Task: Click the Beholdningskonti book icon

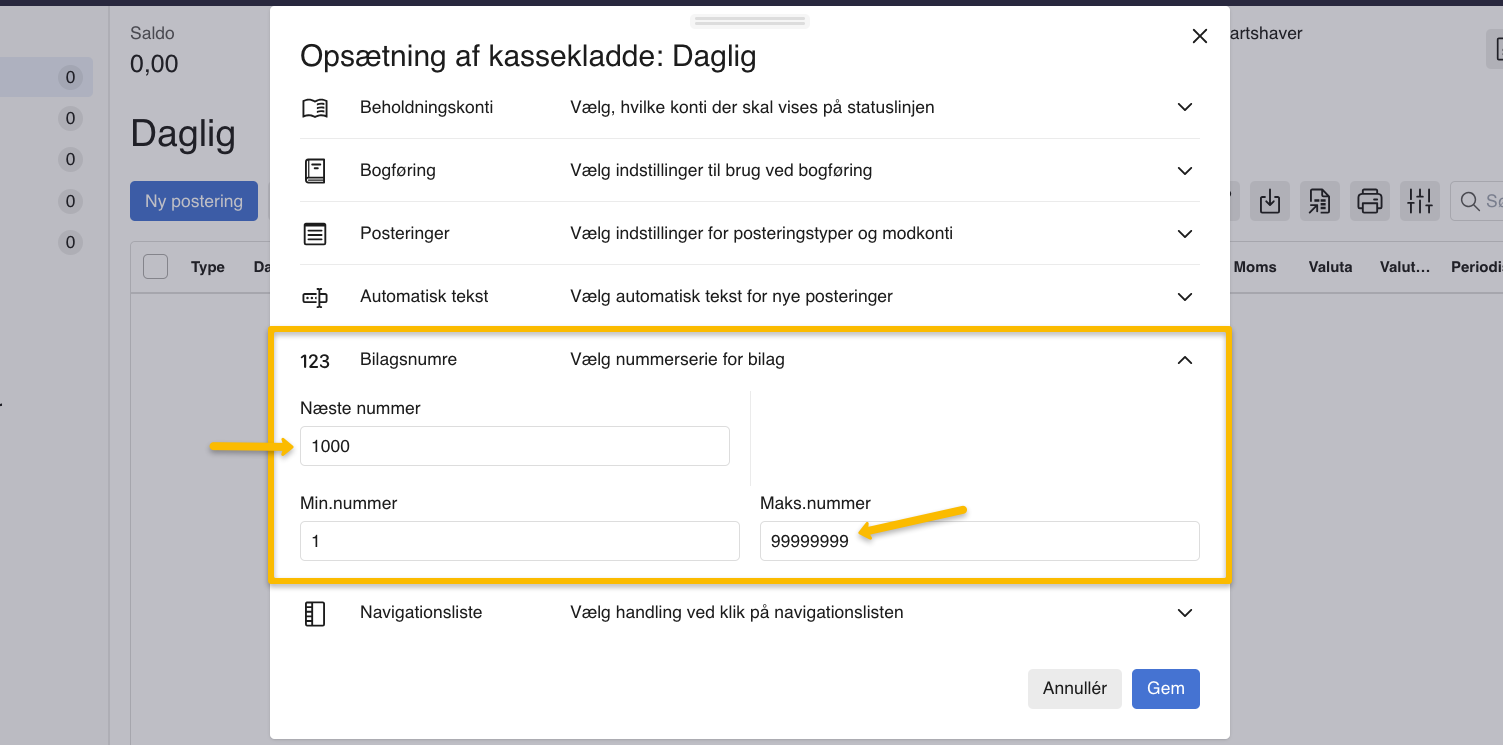Action: tap(315, 107)
